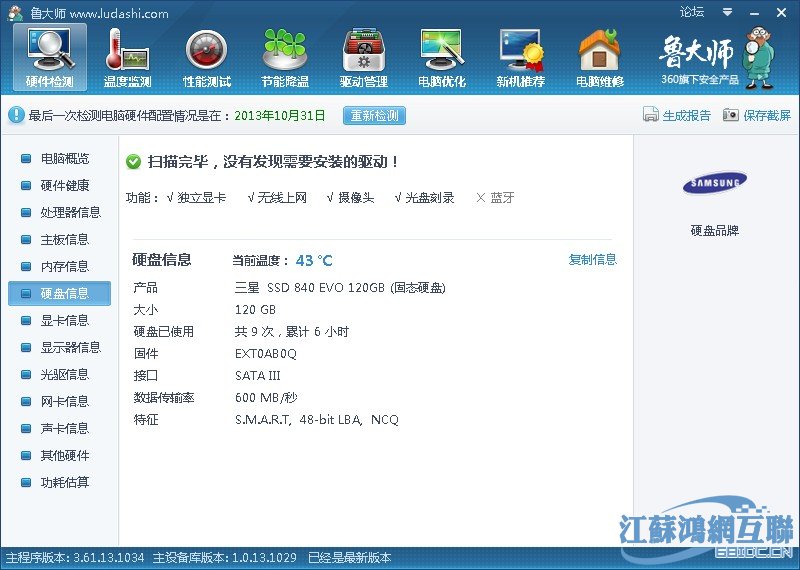
Task: Click the 已经是最新版本 status text
Action: click(349, 558)
